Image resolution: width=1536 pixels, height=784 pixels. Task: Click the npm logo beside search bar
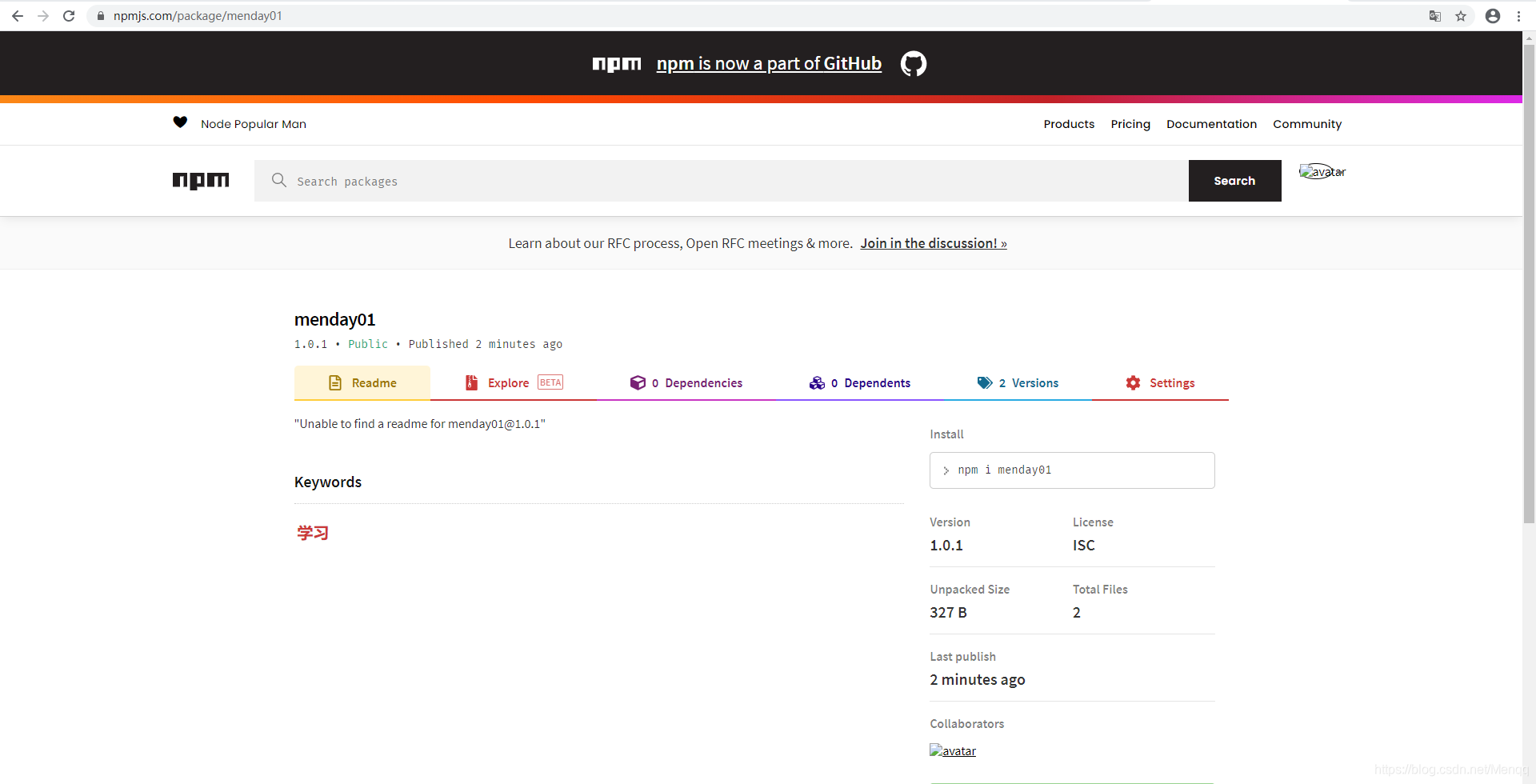(x=201, y=181)
